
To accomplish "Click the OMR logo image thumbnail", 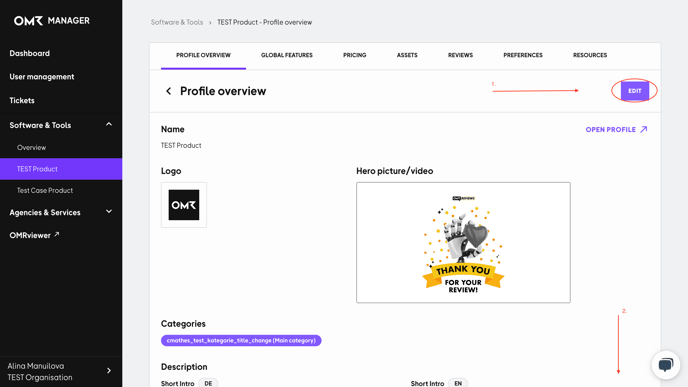I will 184,205.
